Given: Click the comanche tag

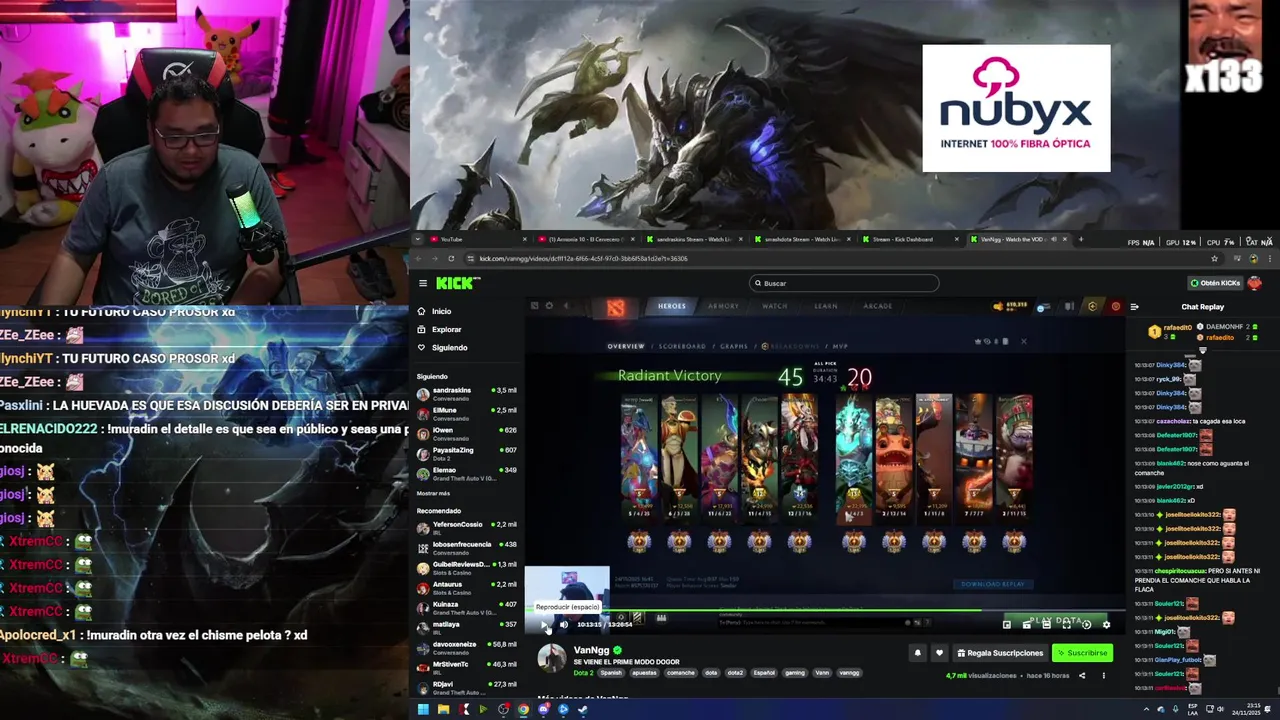Looking at the screenshot, I should [x=681, y=673].
